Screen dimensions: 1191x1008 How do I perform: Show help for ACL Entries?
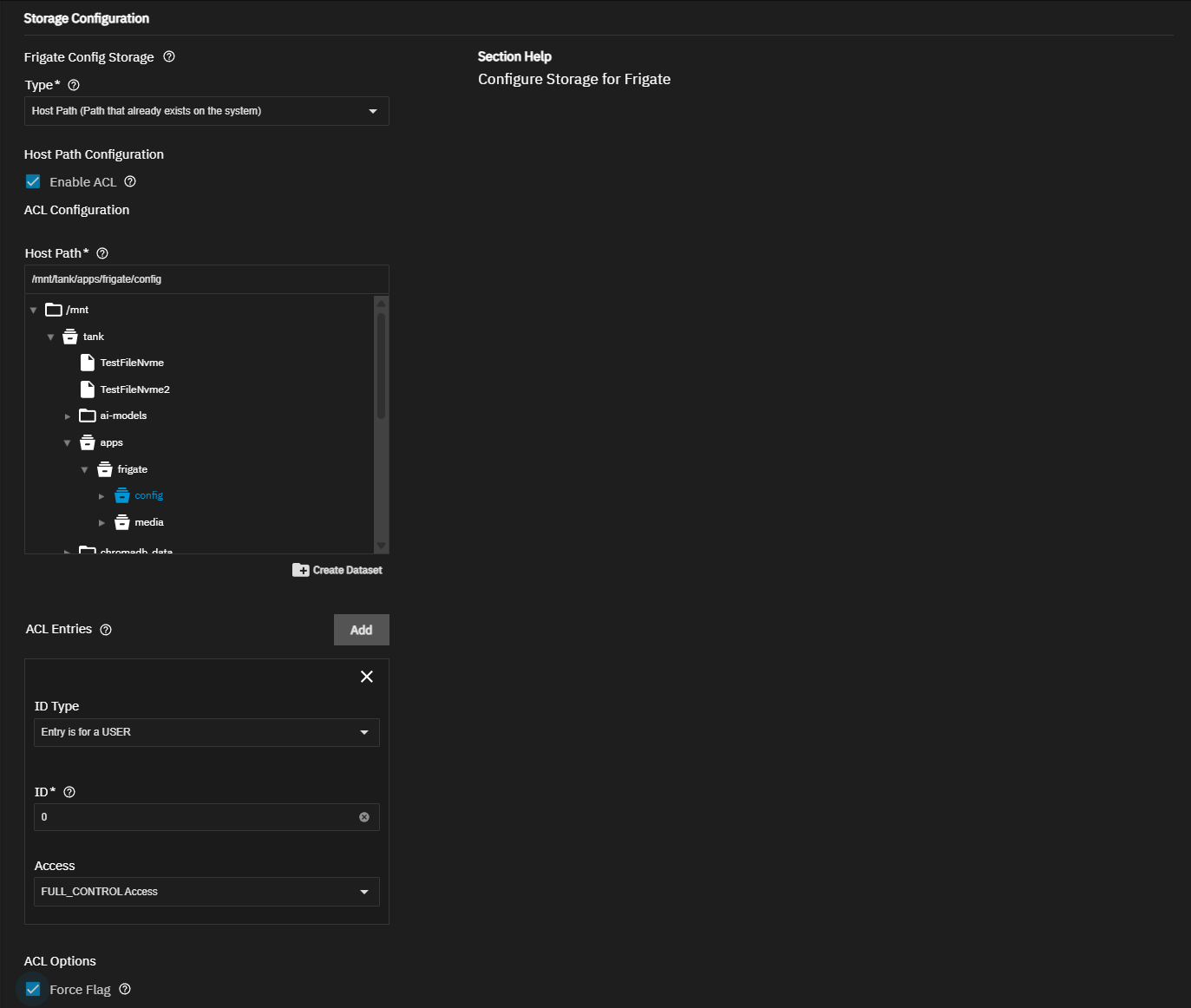click(x=106, y=630)
